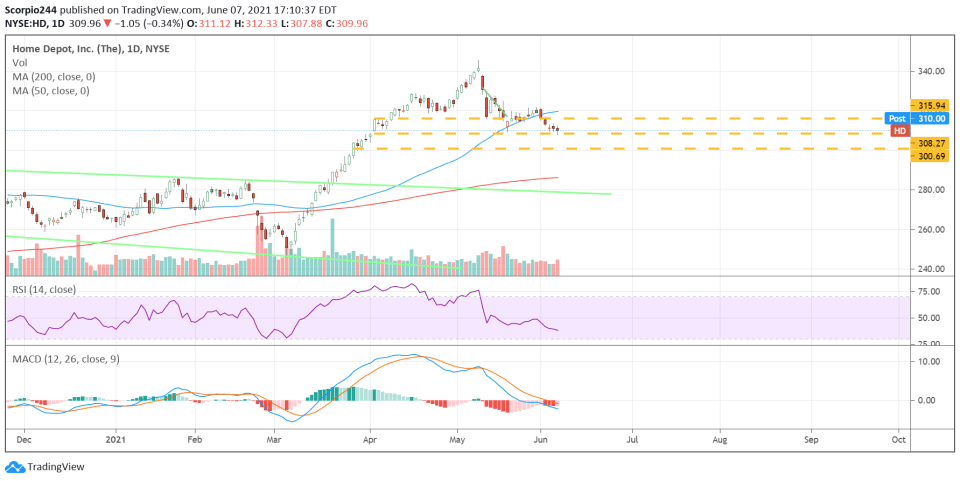The height and width of the screenshot is (481, 960).
Task: Click the header close value 'C:309.96'
Action: coord(346,23)
